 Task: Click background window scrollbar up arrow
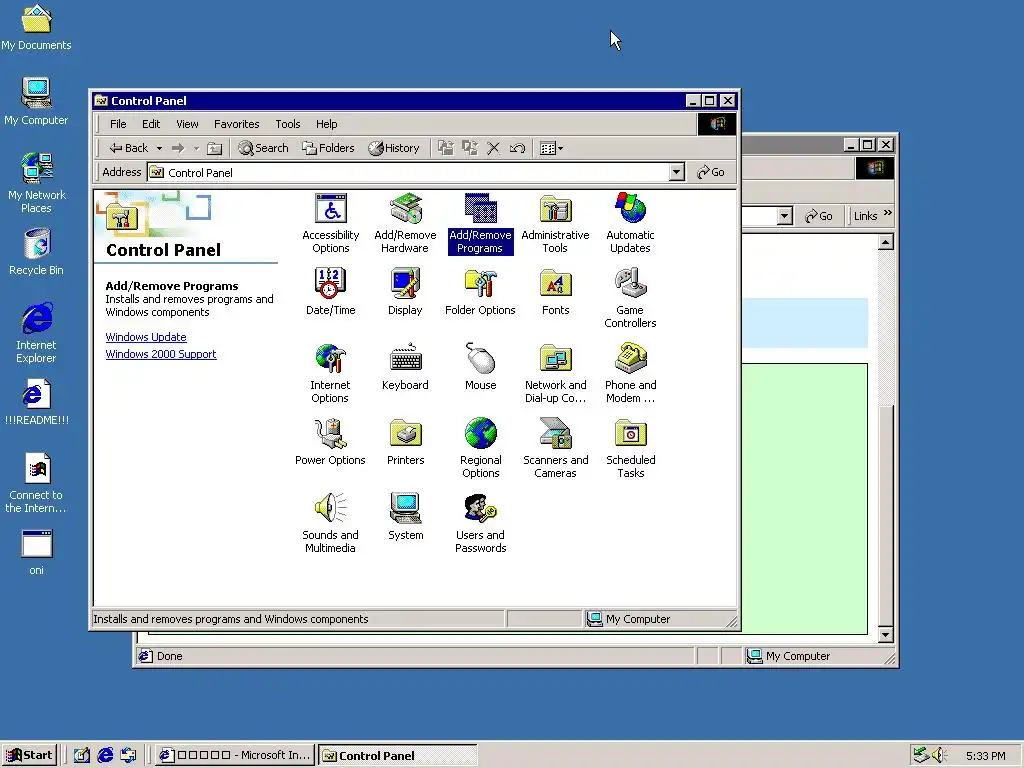pyautogui.click(x=886, y=243)
